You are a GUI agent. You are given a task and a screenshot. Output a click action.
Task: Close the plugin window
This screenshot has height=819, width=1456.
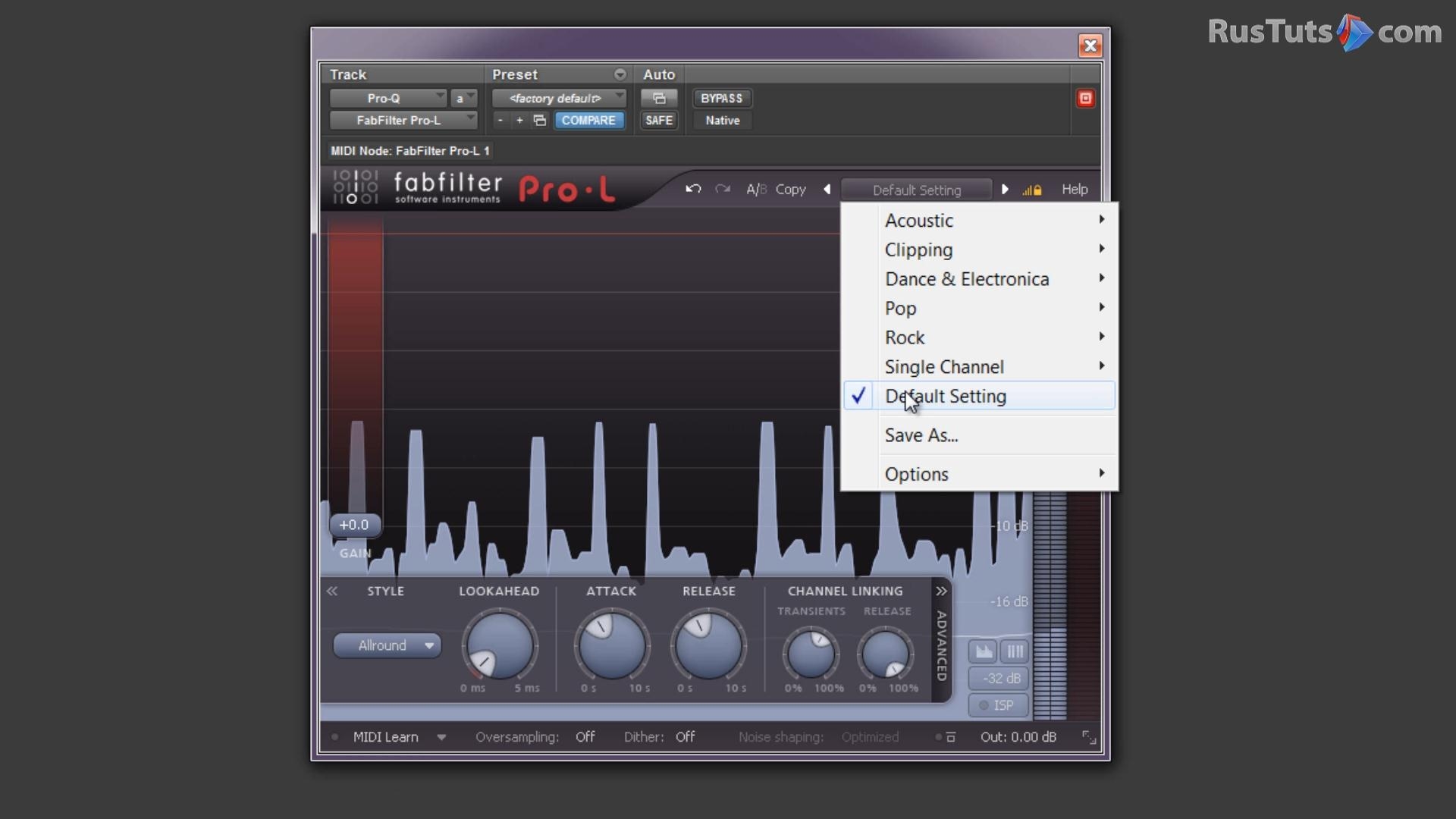1090,46
